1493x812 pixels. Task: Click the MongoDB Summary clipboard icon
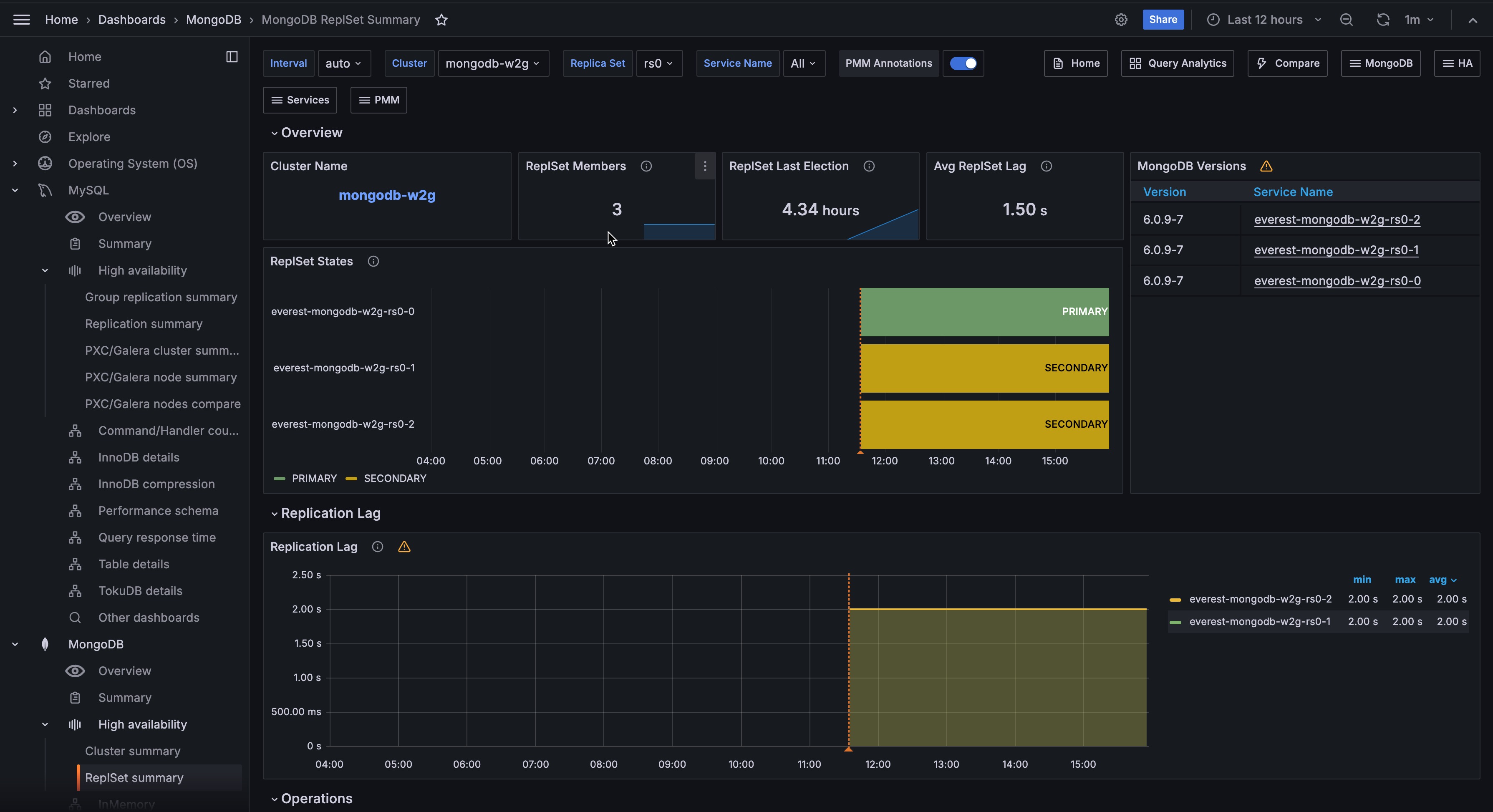pyautogui.click(x=75, y=697)
